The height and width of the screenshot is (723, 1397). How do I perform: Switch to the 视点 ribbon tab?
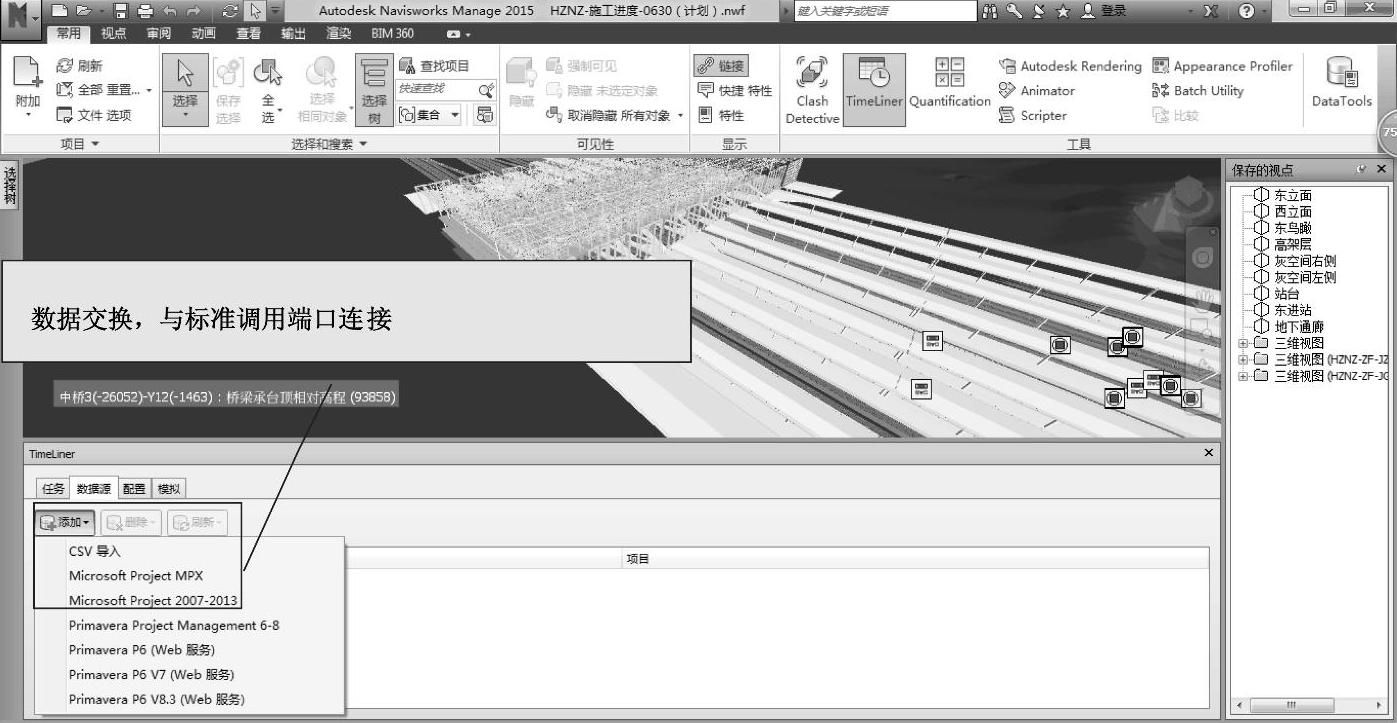113,33
